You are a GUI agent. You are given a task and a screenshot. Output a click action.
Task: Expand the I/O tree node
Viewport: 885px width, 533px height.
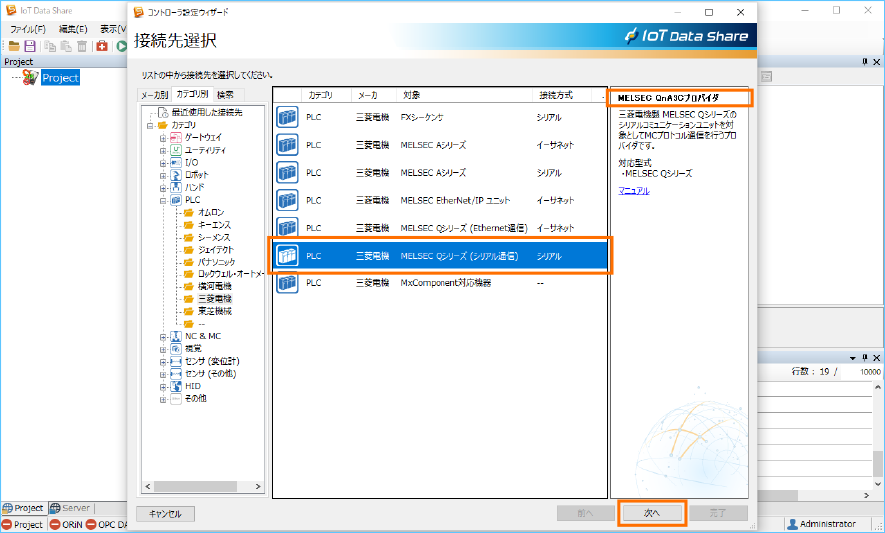[x=163, y=163]
